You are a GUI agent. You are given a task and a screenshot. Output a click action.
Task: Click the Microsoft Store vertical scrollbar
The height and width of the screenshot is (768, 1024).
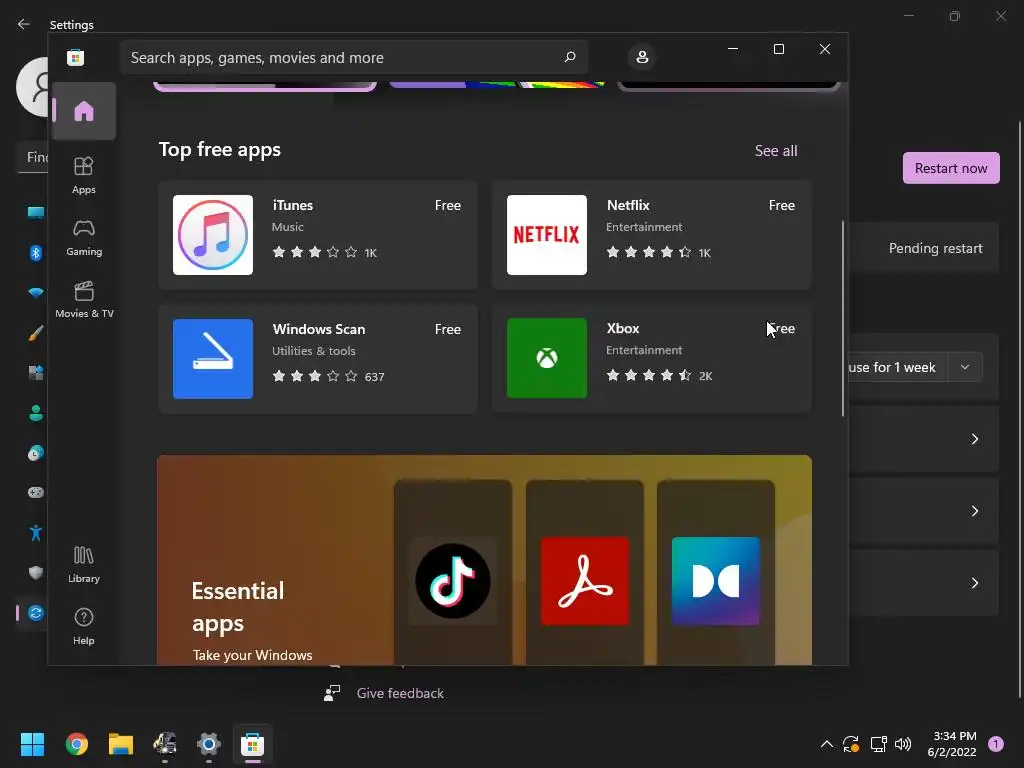coord(842,318)
